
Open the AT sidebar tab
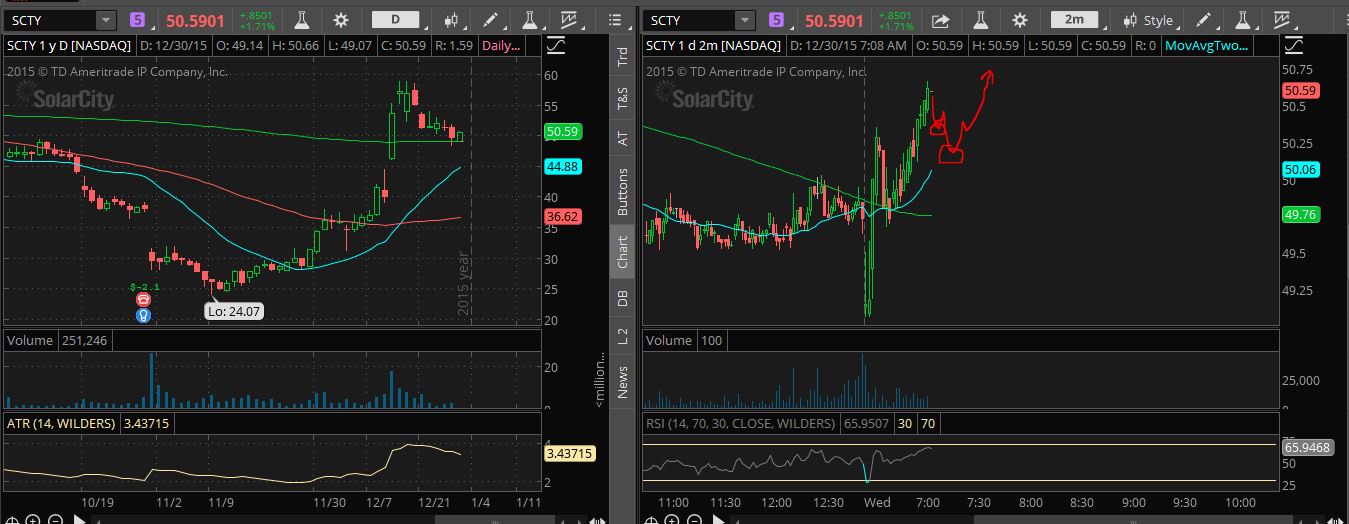(x=623, y=138)
